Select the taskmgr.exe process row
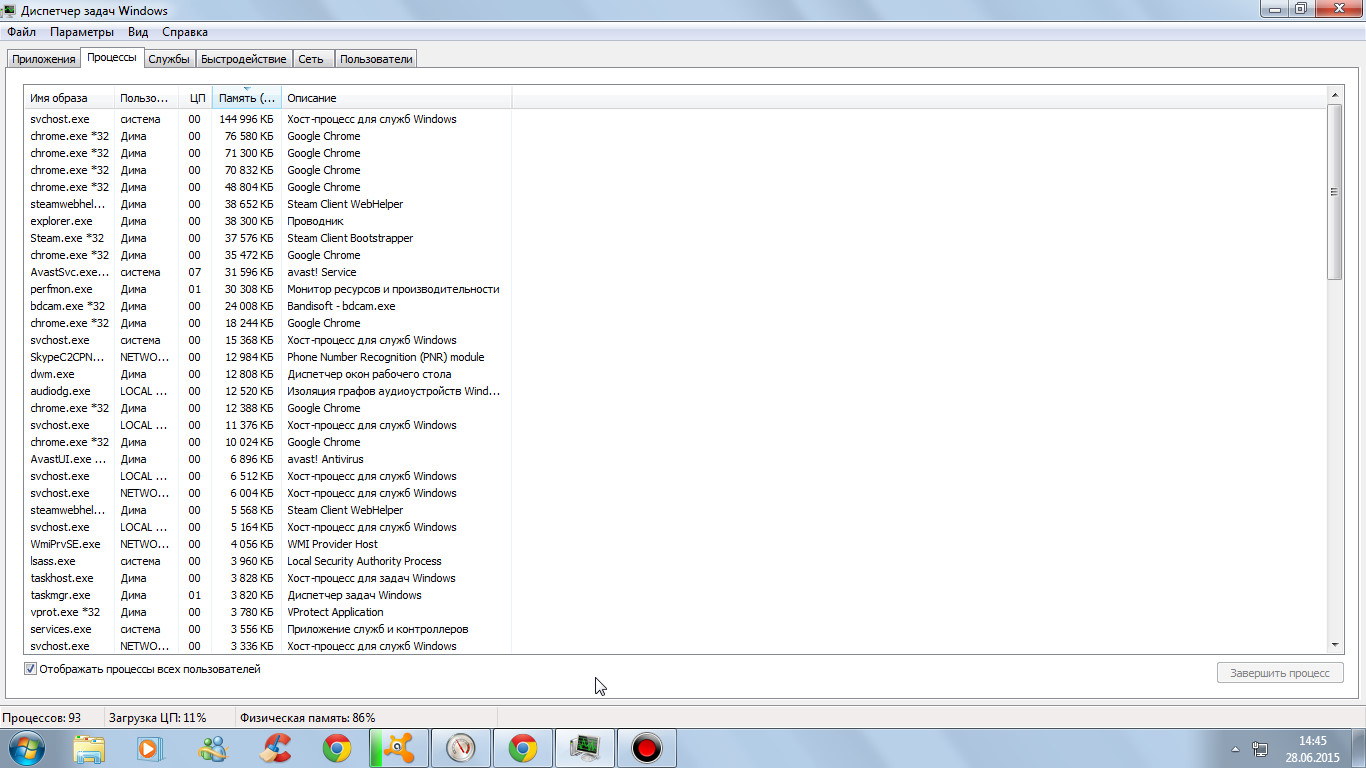 [268, 595]
